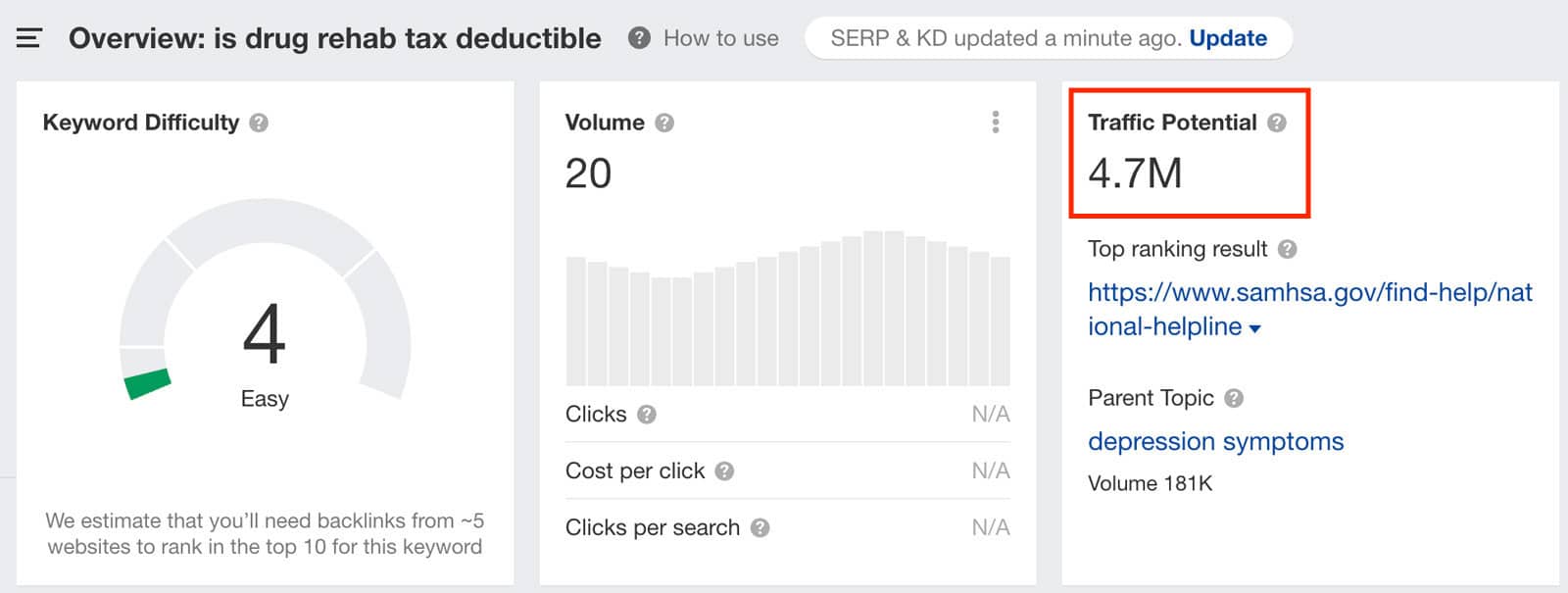Click the How to use link
Screen dimensions: 1568x593
[720, 38]
